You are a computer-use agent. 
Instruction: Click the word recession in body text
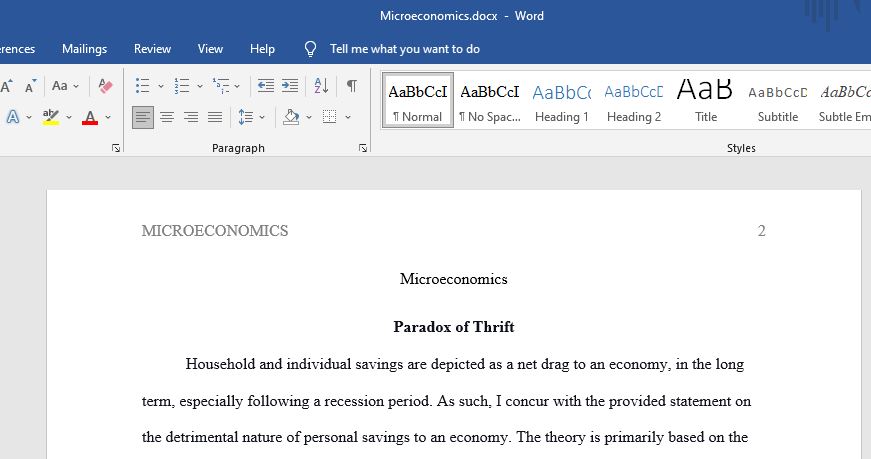(356, 401)
